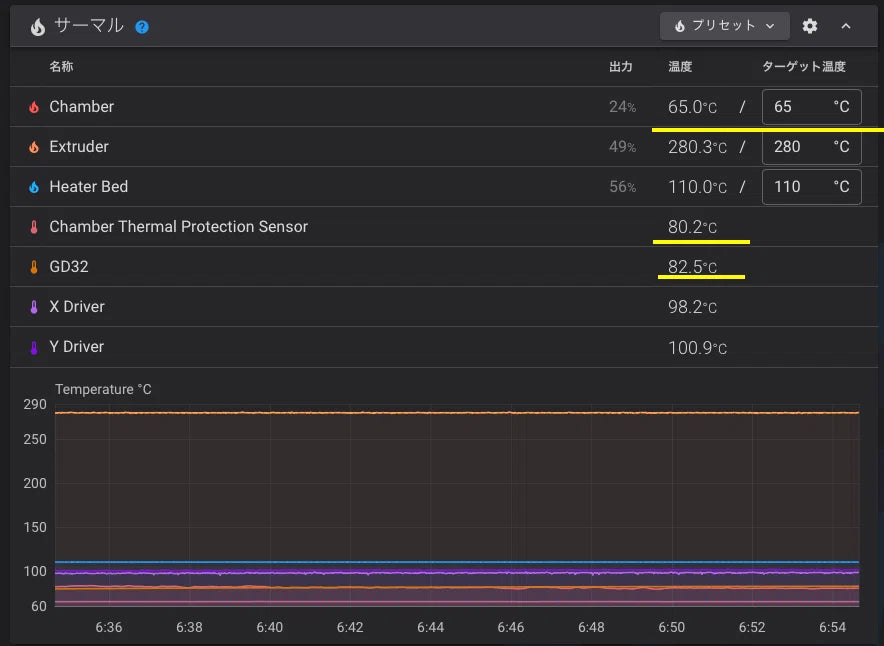Edit the Chamber target temperature field
Image resolution: width=884 pixels, height=646 pixels.
(x=811, y=107)
